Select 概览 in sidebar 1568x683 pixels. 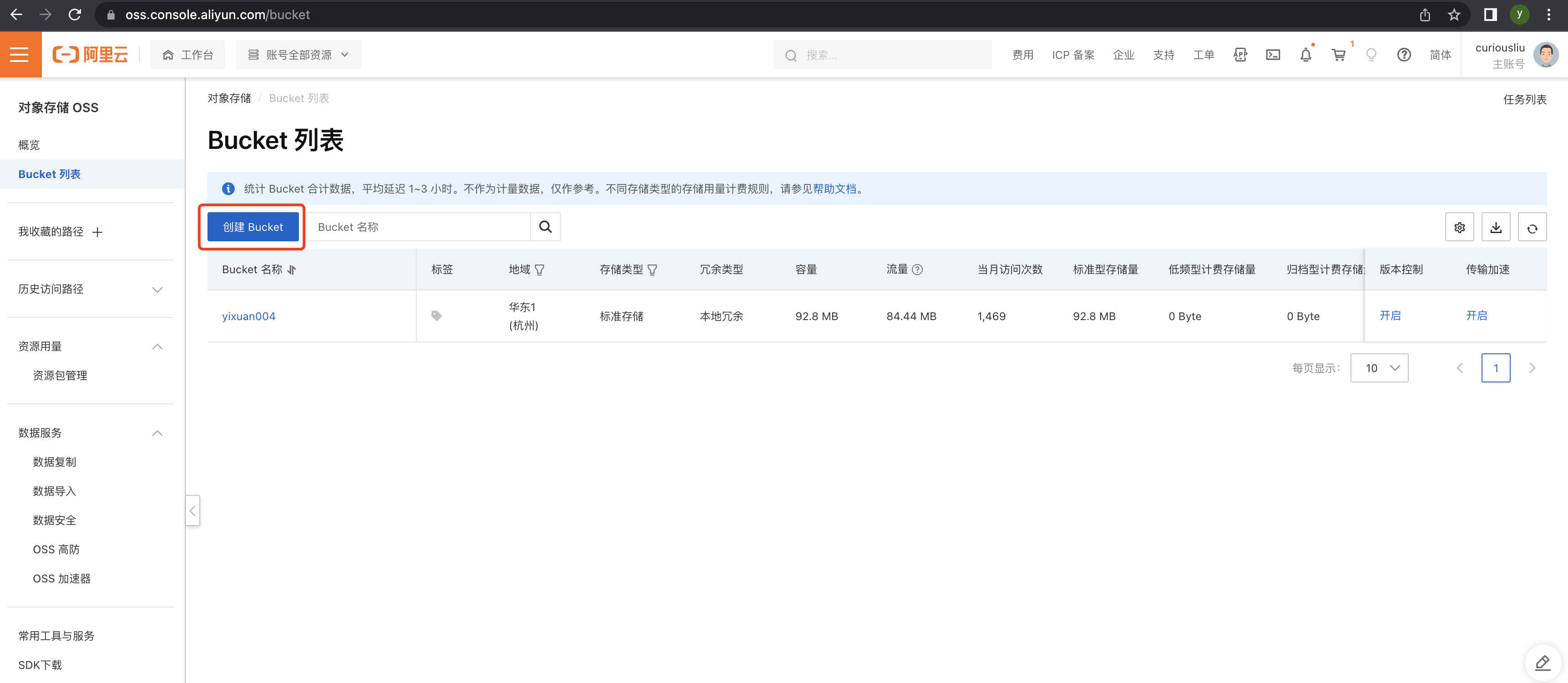pyautogui.click(x=29, y=145)
